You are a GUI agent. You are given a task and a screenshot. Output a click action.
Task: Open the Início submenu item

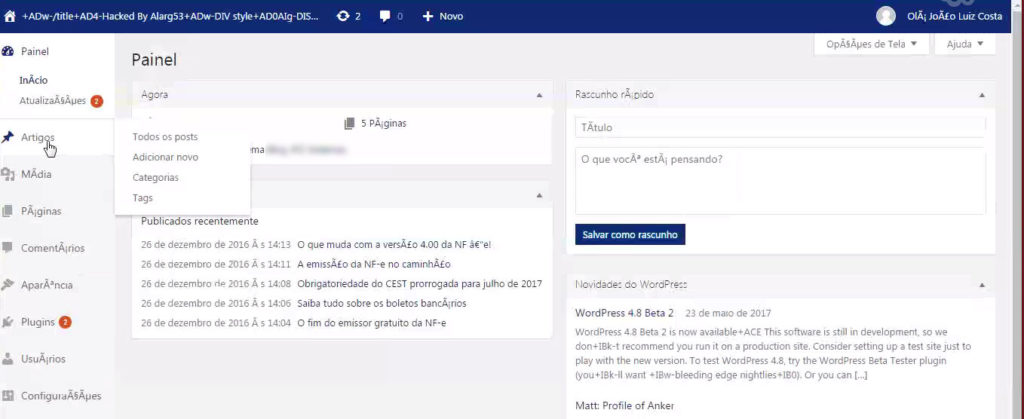tap(34, 80)
